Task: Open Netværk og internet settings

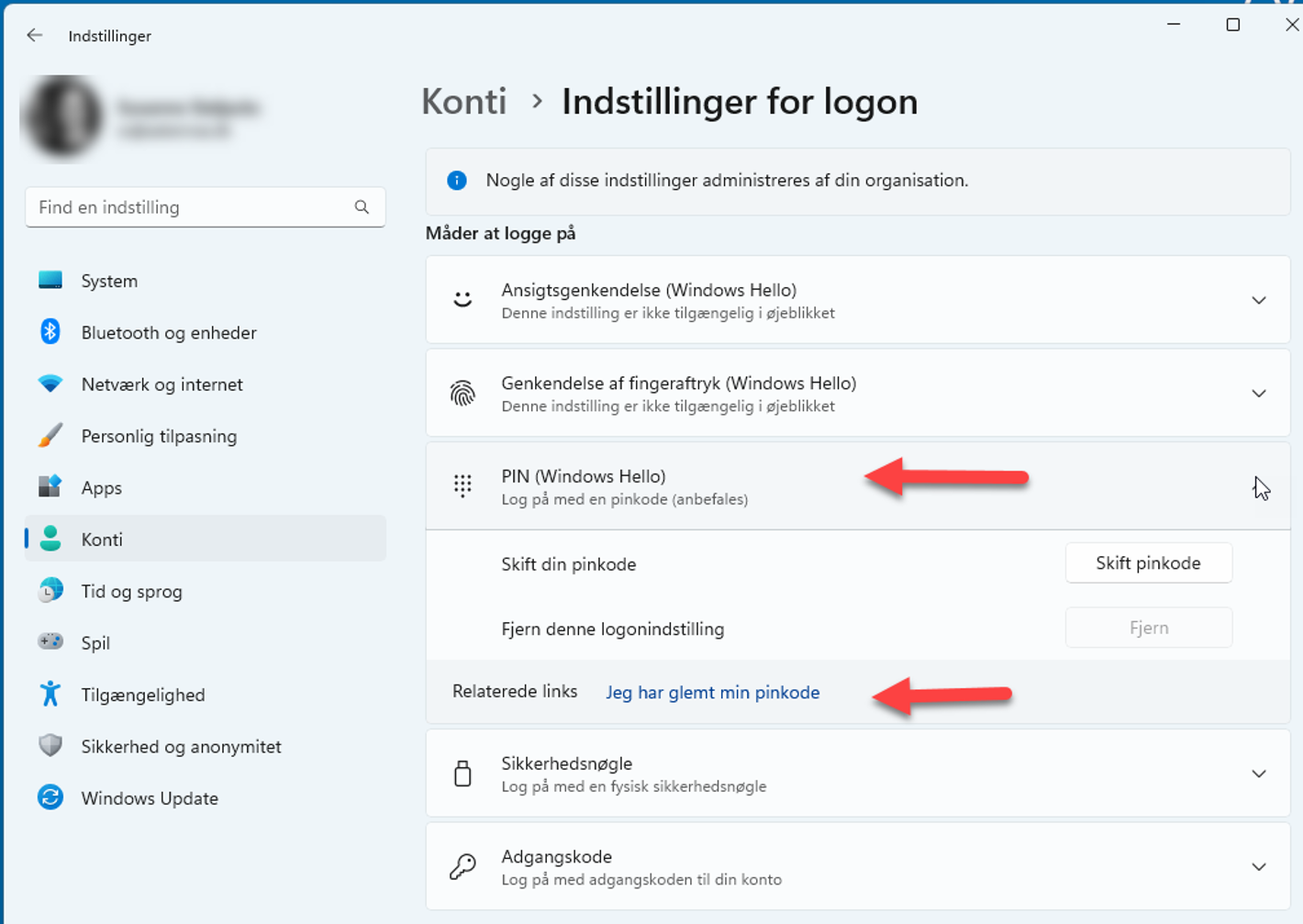Action: coord(205,384)
